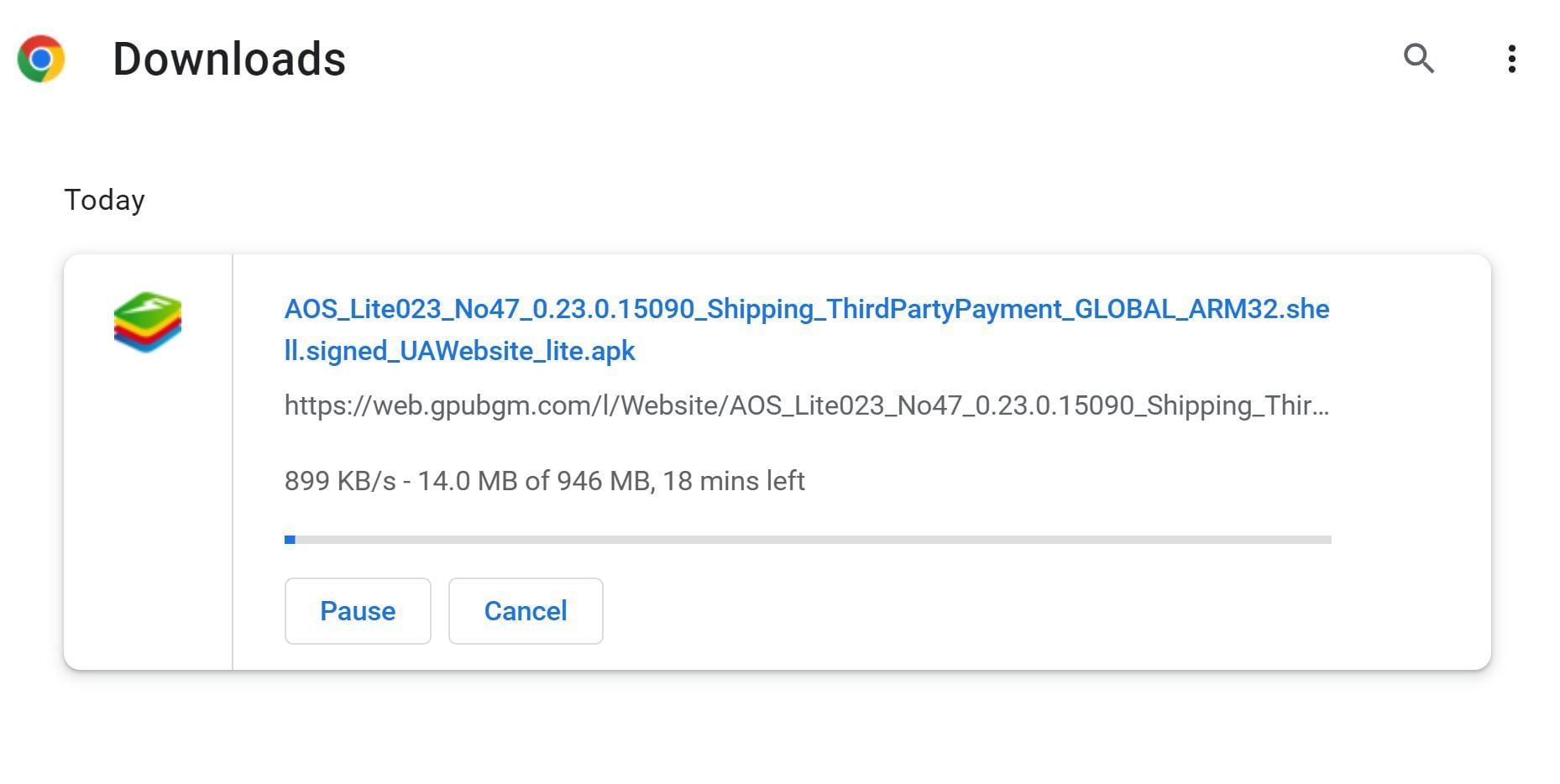Viewport: 1560px width, 784px height.
Task: Click the 946 MB total size text
Action: 604,482
